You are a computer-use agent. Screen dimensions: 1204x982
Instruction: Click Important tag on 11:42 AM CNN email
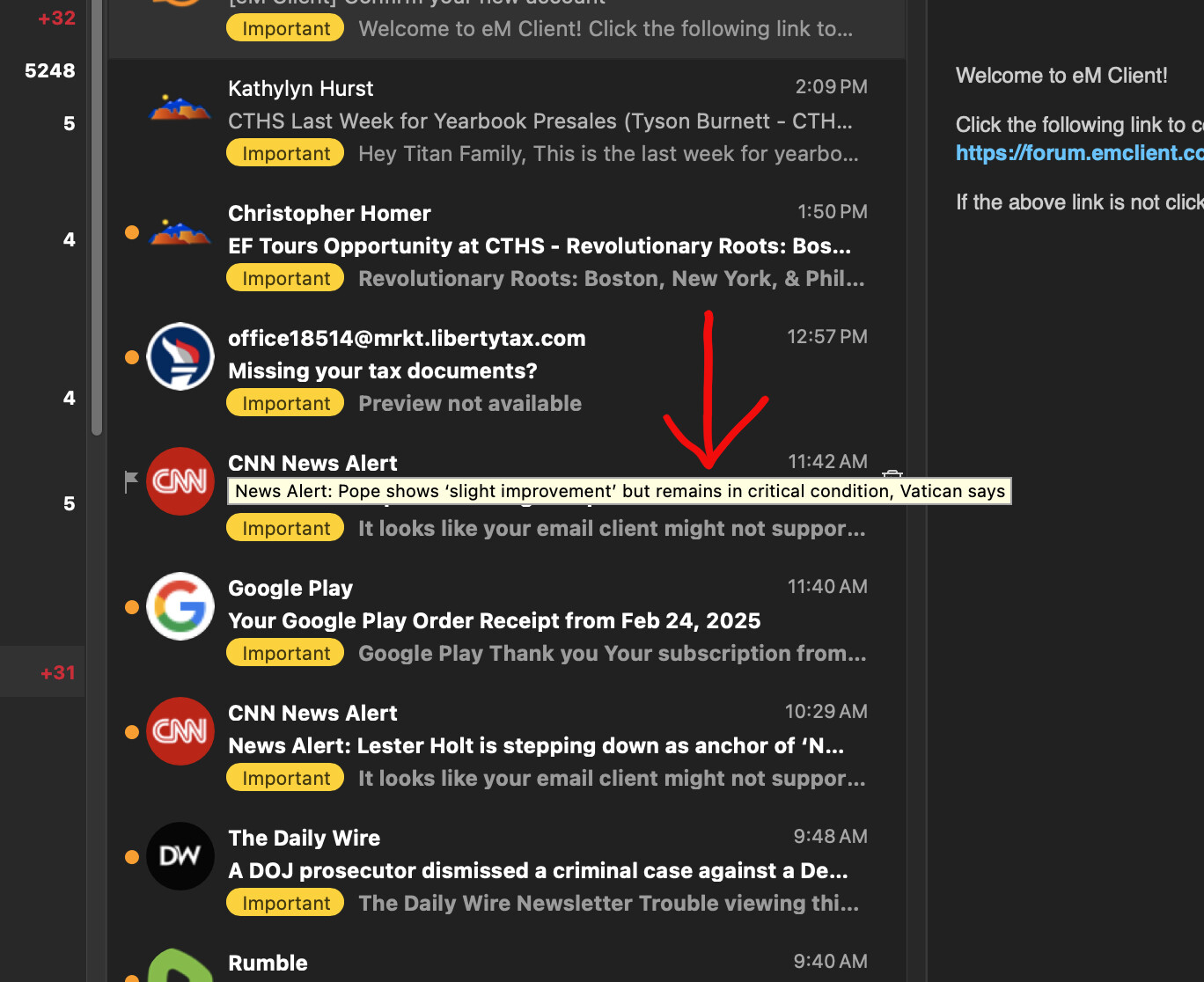point(285,528)
